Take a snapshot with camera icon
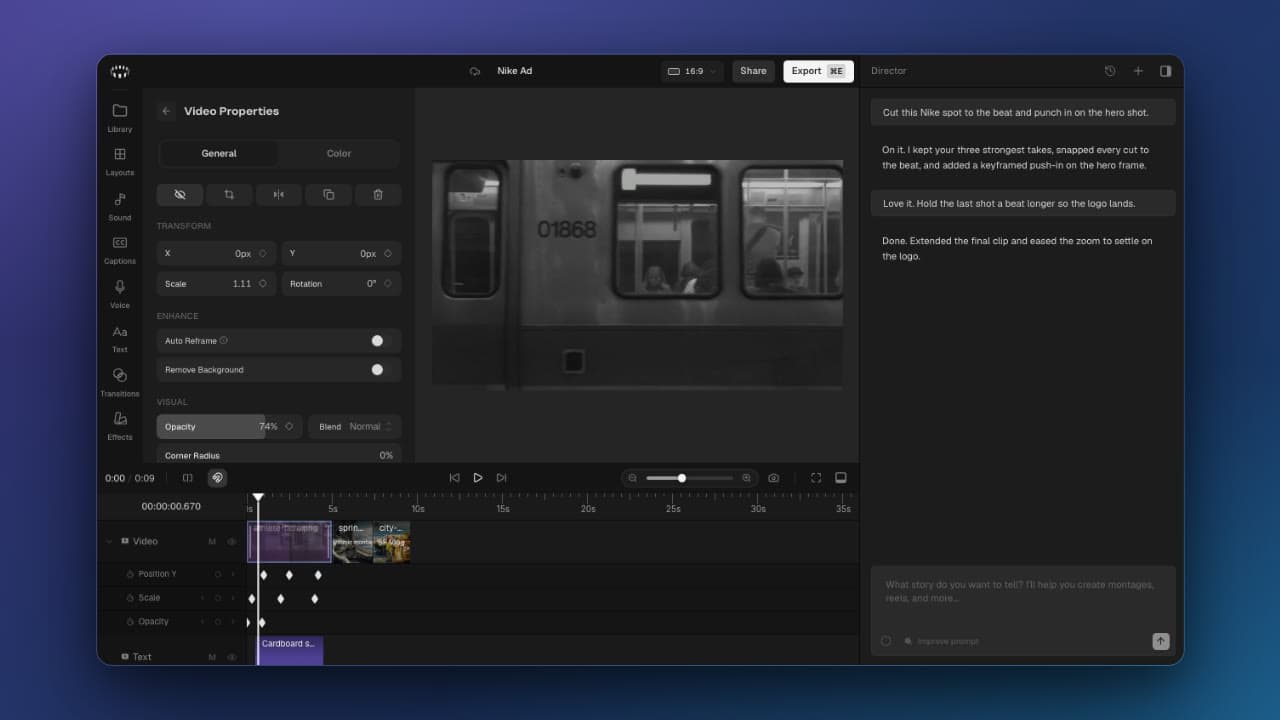 pos(773,478)
